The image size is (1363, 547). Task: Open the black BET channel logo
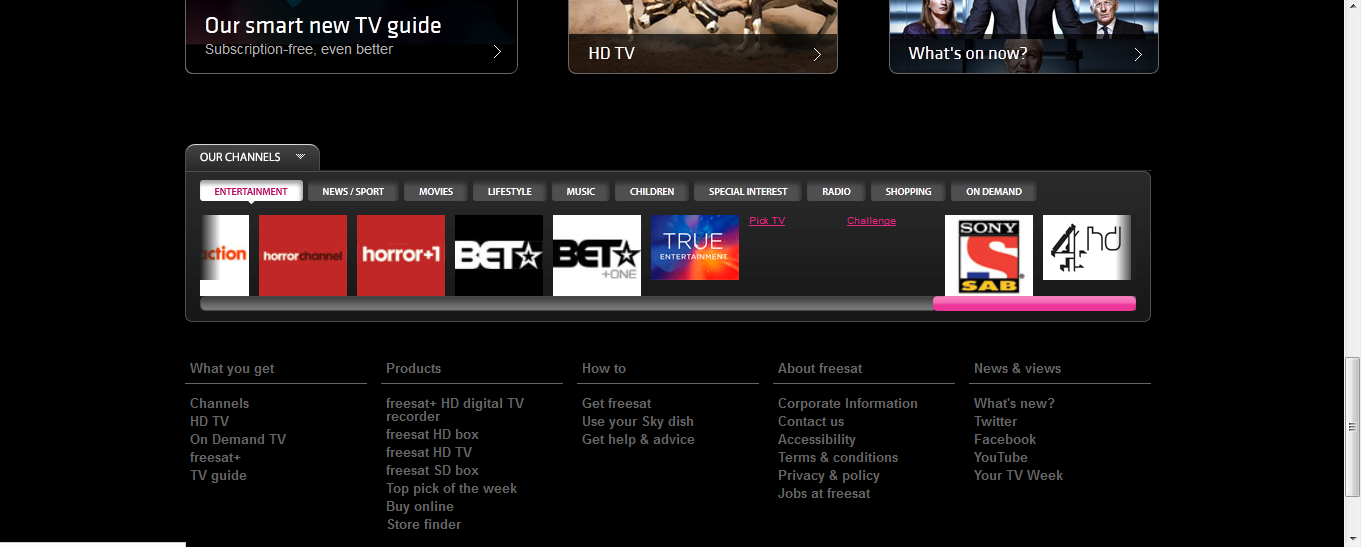(x=499, y=255)
